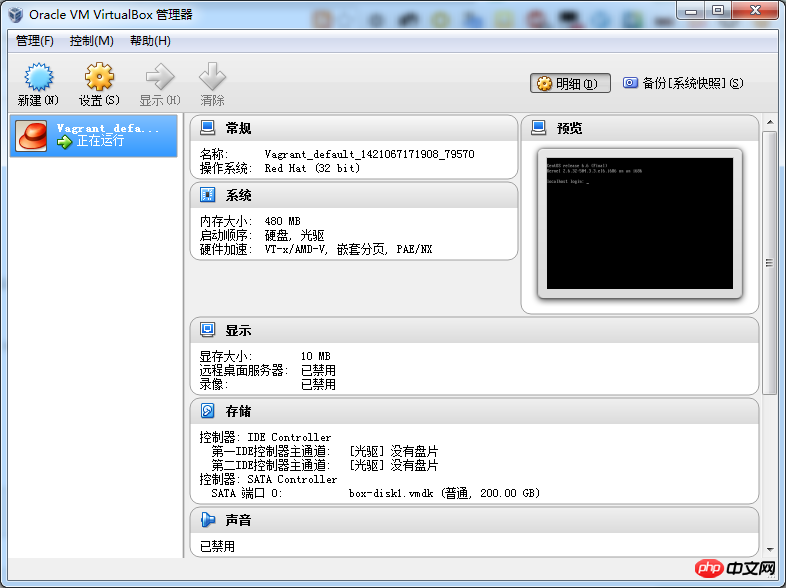The width and height of the screenshot is (786, 588).
Task: Toggle the 明细(D) details view button
Action: coord(570,84)
